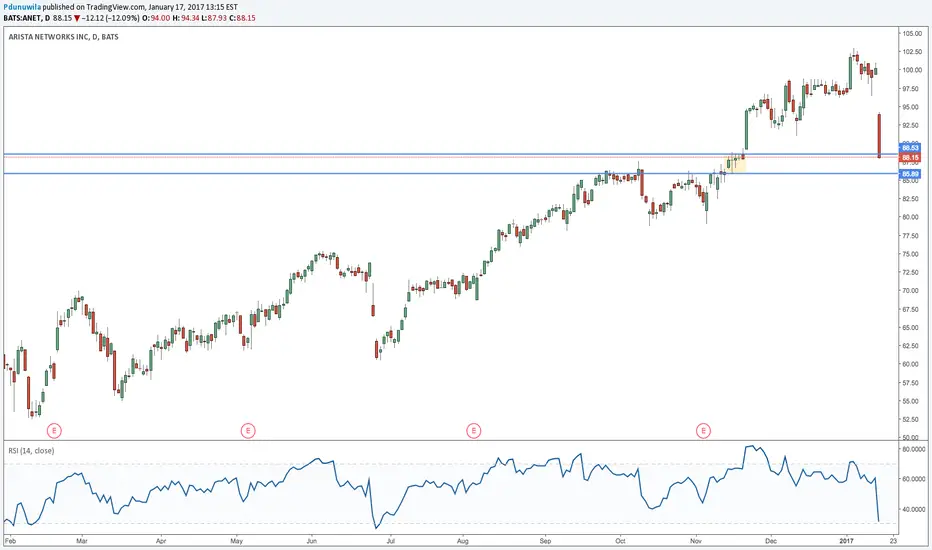Open the Pdunuwila author link
Viewport: 932px width, 550px height.
click(23, 7)
